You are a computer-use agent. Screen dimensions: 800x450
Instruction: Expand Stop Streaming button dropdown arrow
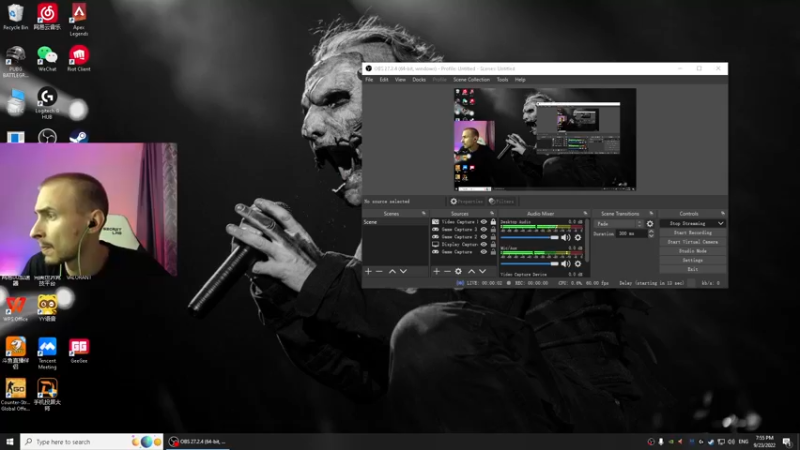pyautogui.click(x=720, y=223)
